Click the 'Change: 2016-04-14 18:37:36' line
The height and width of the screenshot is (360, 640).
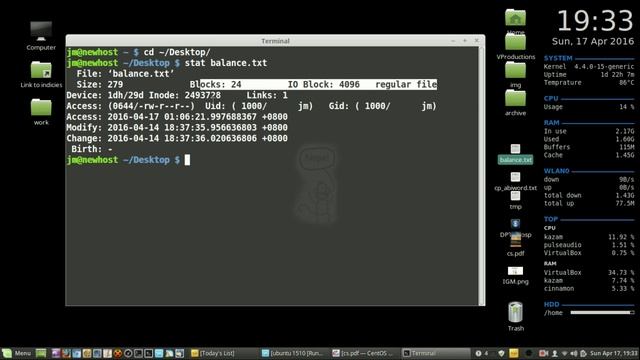(177, 138)
